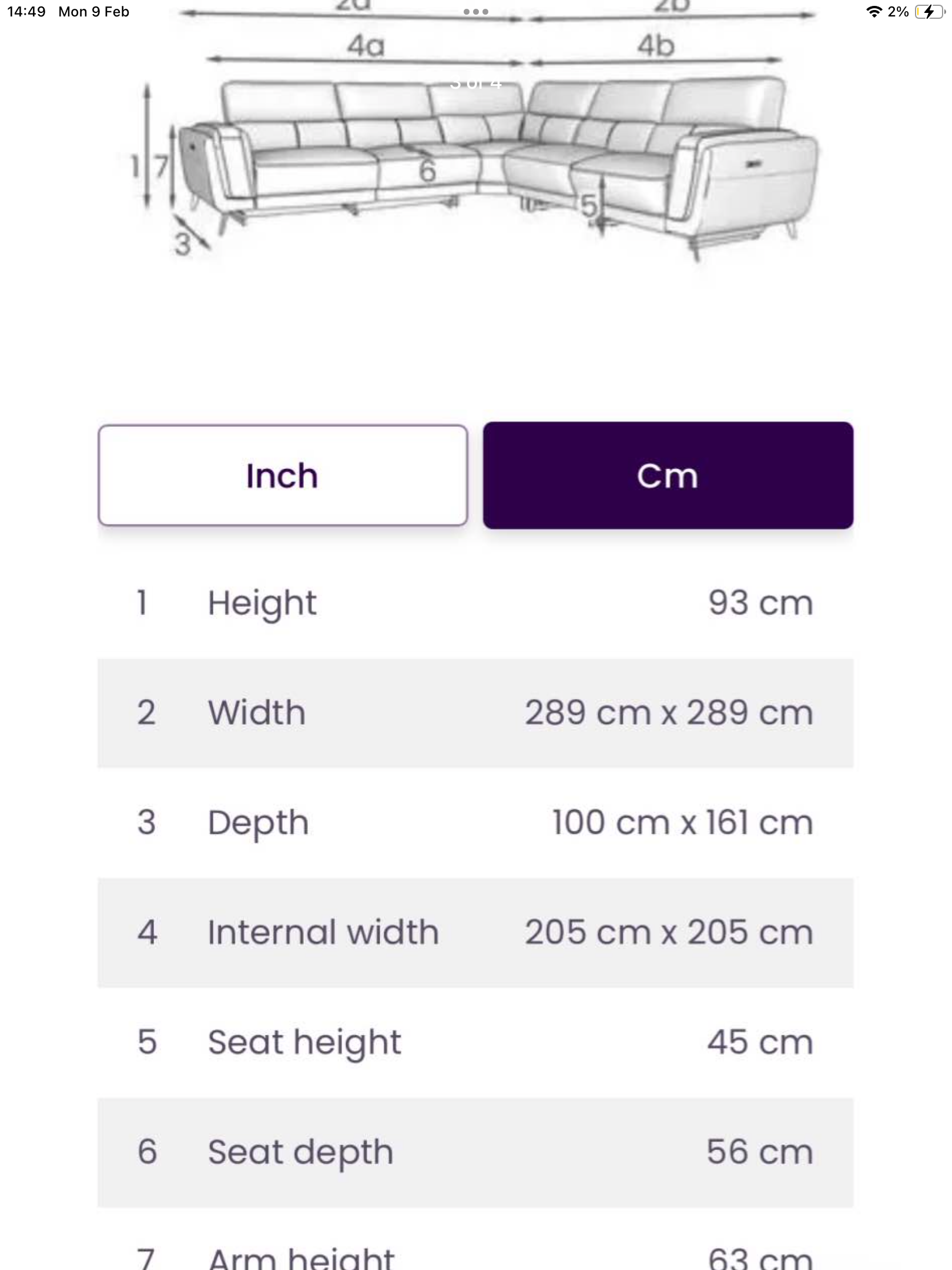Tap the 4b label on the diagram
The height and width of the screenshot is (1270, 952).
[656, 46]
